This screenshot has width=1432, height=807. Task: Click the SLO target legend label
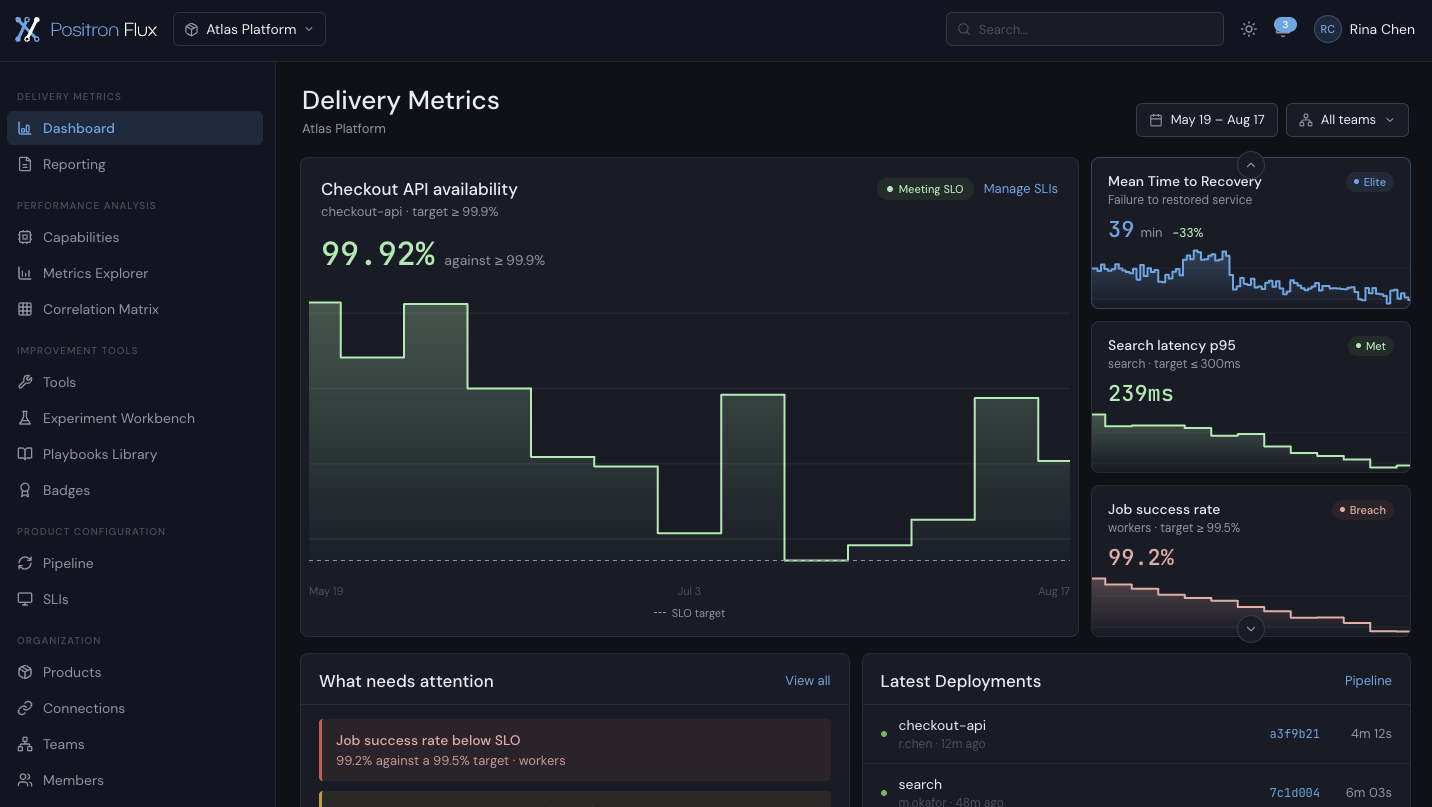(698, 613)
